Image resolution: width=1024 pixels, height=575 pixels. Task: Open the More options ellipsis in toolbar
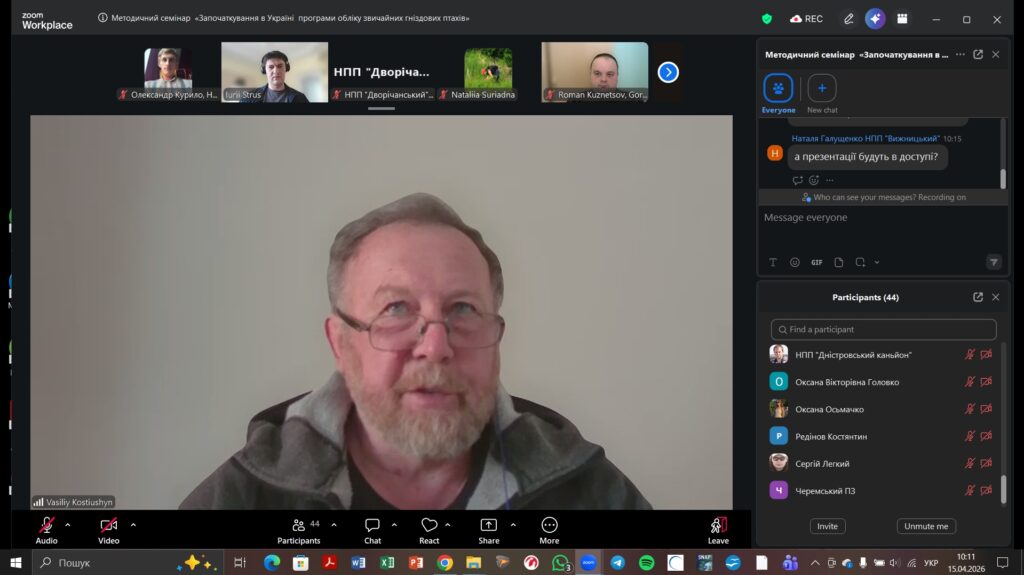(x=549, y=526)
